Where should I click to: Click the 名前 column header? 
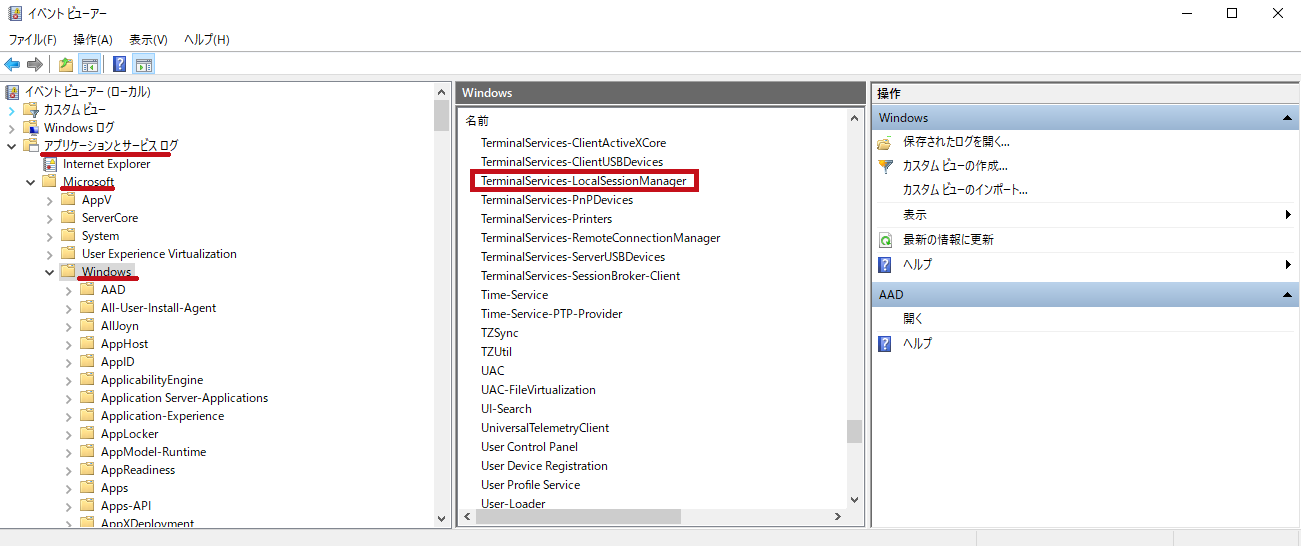coord(476,120)
